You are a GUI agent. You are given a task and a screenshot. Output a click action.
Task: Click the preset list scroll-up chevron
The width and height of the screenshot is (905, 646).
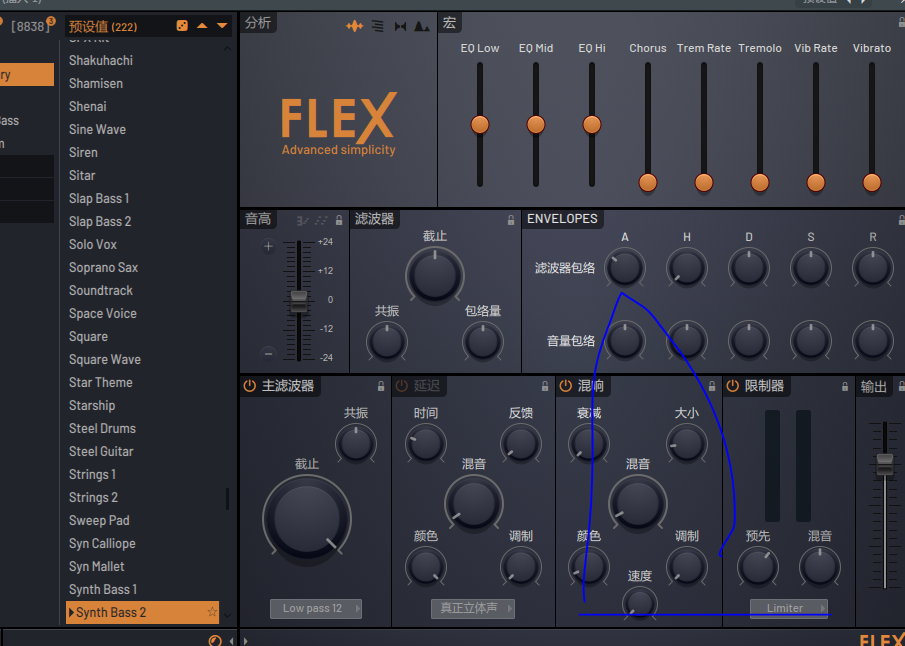[227, 49]
